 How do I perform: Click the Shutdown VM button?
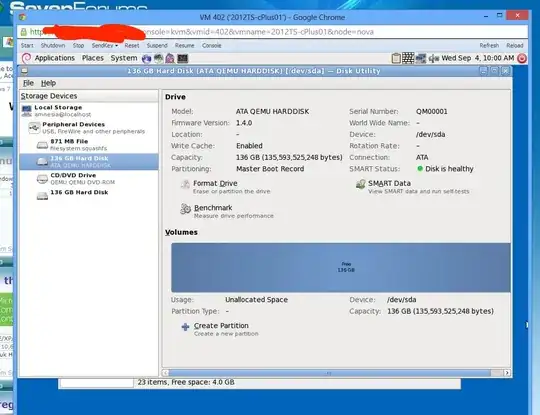tap(53, 45)
